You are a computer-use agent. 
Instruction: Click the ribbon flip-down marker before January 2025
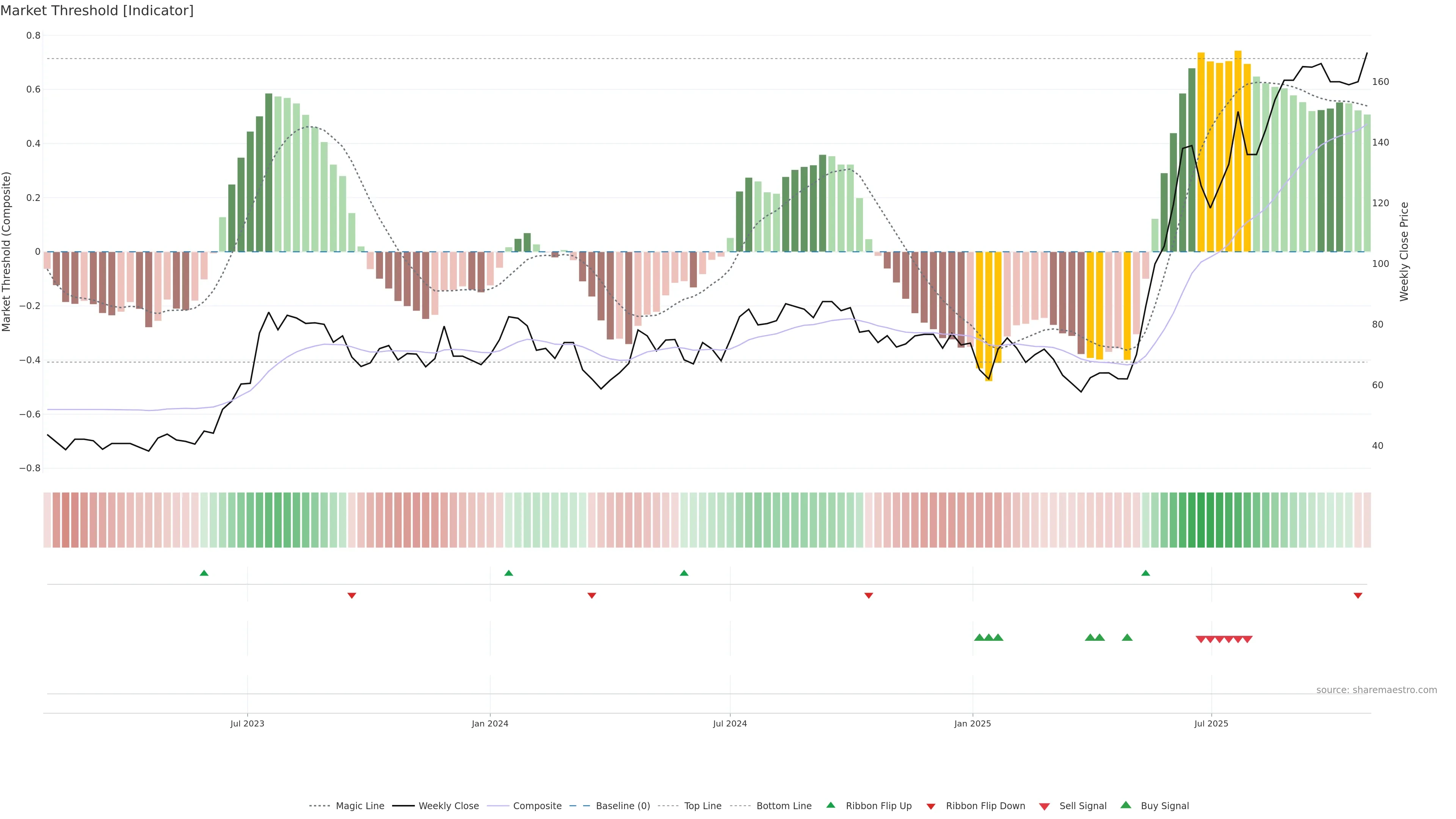869,596
